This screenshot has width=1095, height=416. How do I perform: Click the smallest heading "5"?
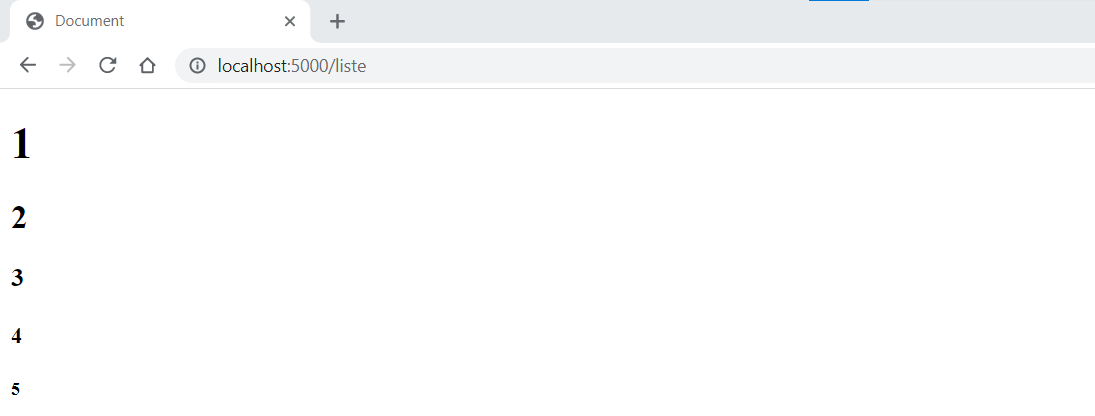pyautogui.click(x=15, y=389)
